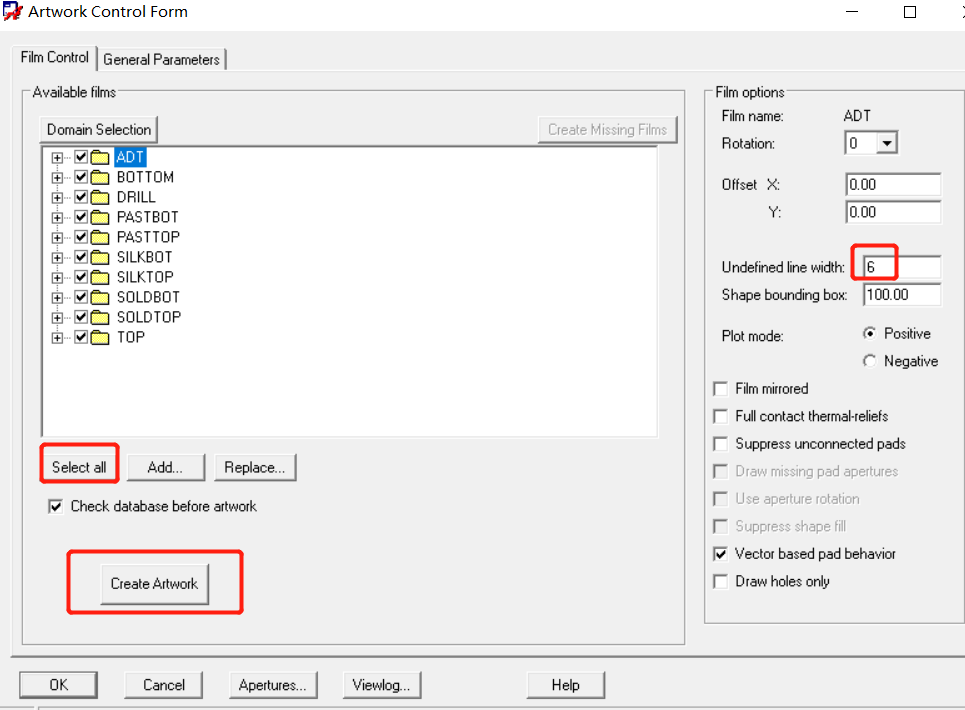The image size is (965, 710).
Task: Enable Draw holes only
Action: pos(720,581)
